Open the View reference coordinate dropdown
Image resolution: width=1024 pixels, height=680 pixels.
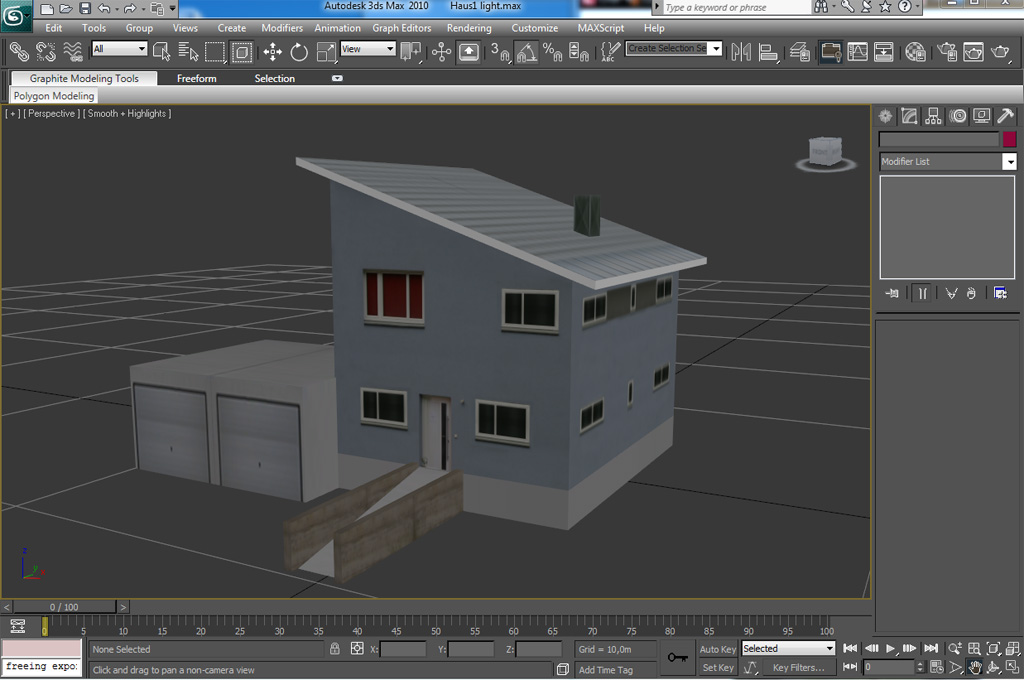368,49
